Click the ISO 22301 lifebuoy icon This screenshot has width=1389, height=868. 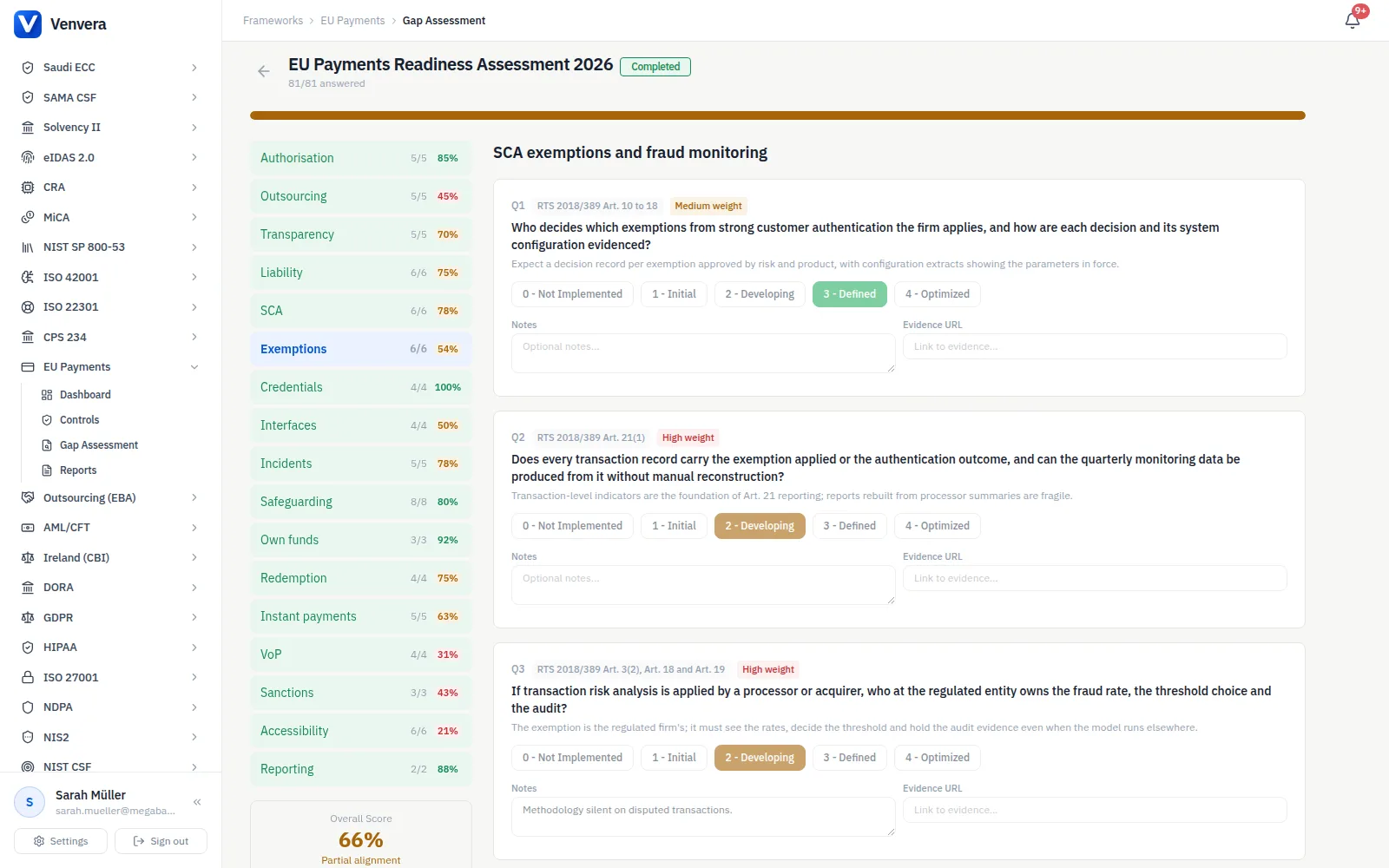click(x=28, y=307)
